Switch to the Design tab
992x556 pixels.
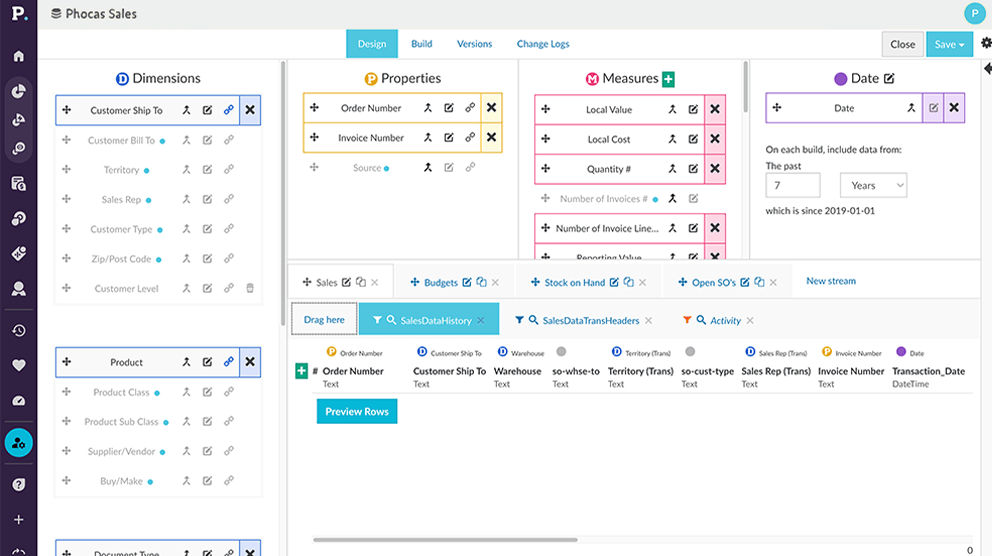pyautogui.click(x=372, y=44)
